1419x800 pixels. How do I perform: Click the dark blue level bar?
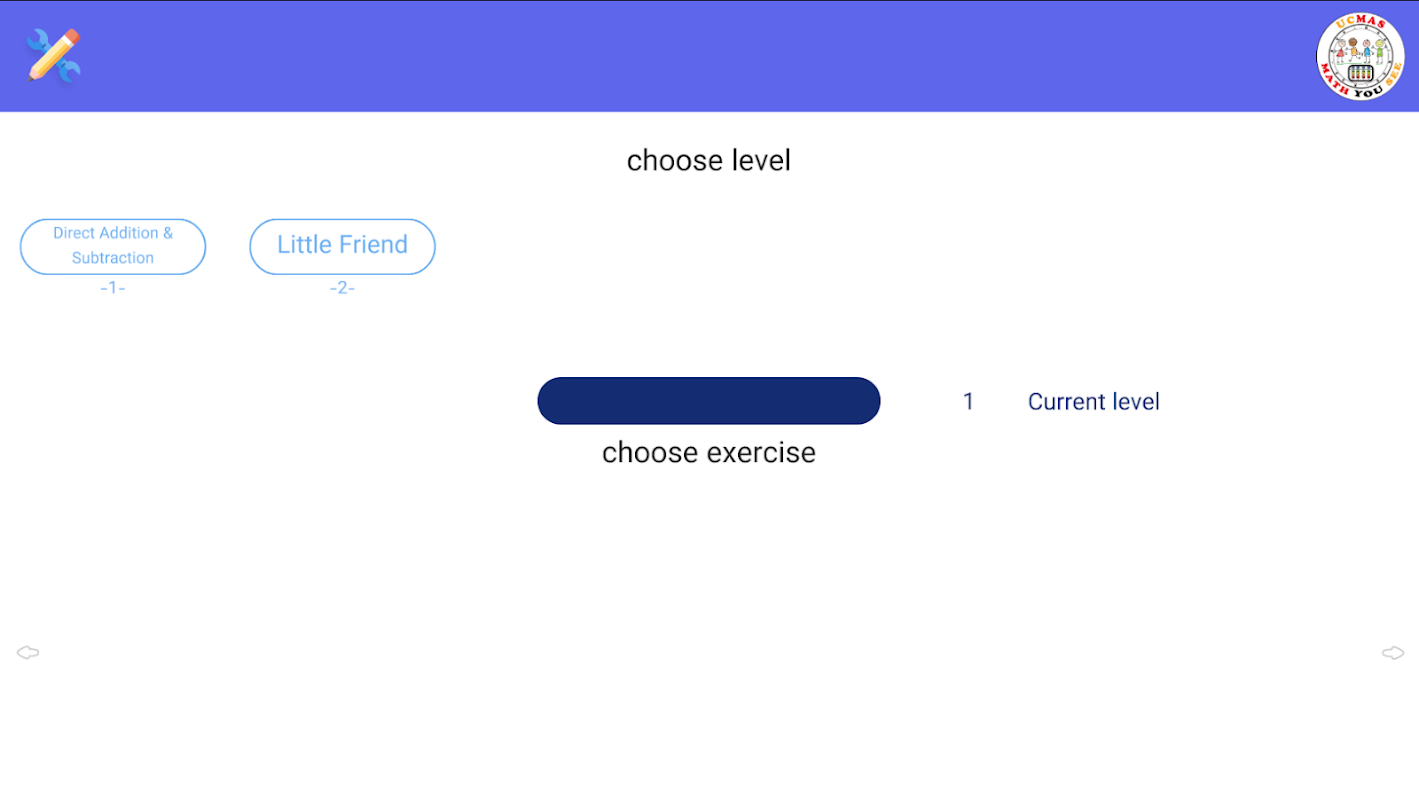708,401
